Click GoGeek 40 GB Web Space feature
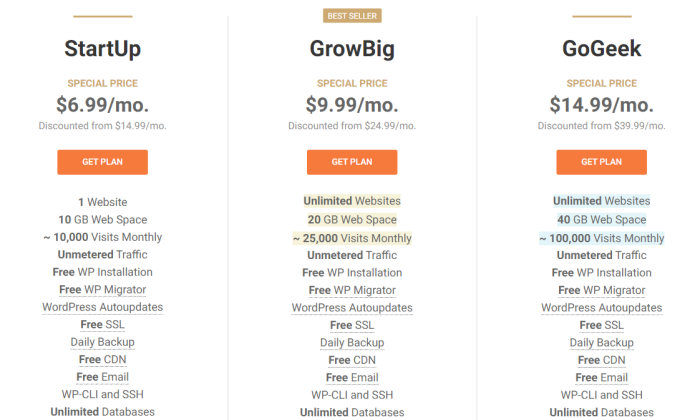This screenshot has width=700, height=420. click(x=602, y=220)
